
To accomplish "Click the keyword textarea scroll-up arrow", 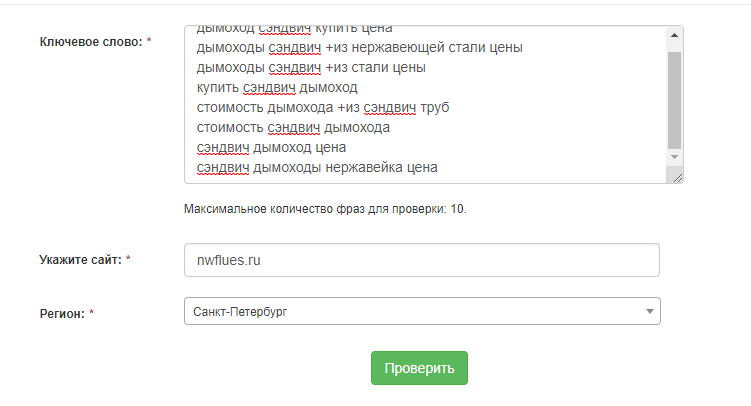I will (674, 36).
